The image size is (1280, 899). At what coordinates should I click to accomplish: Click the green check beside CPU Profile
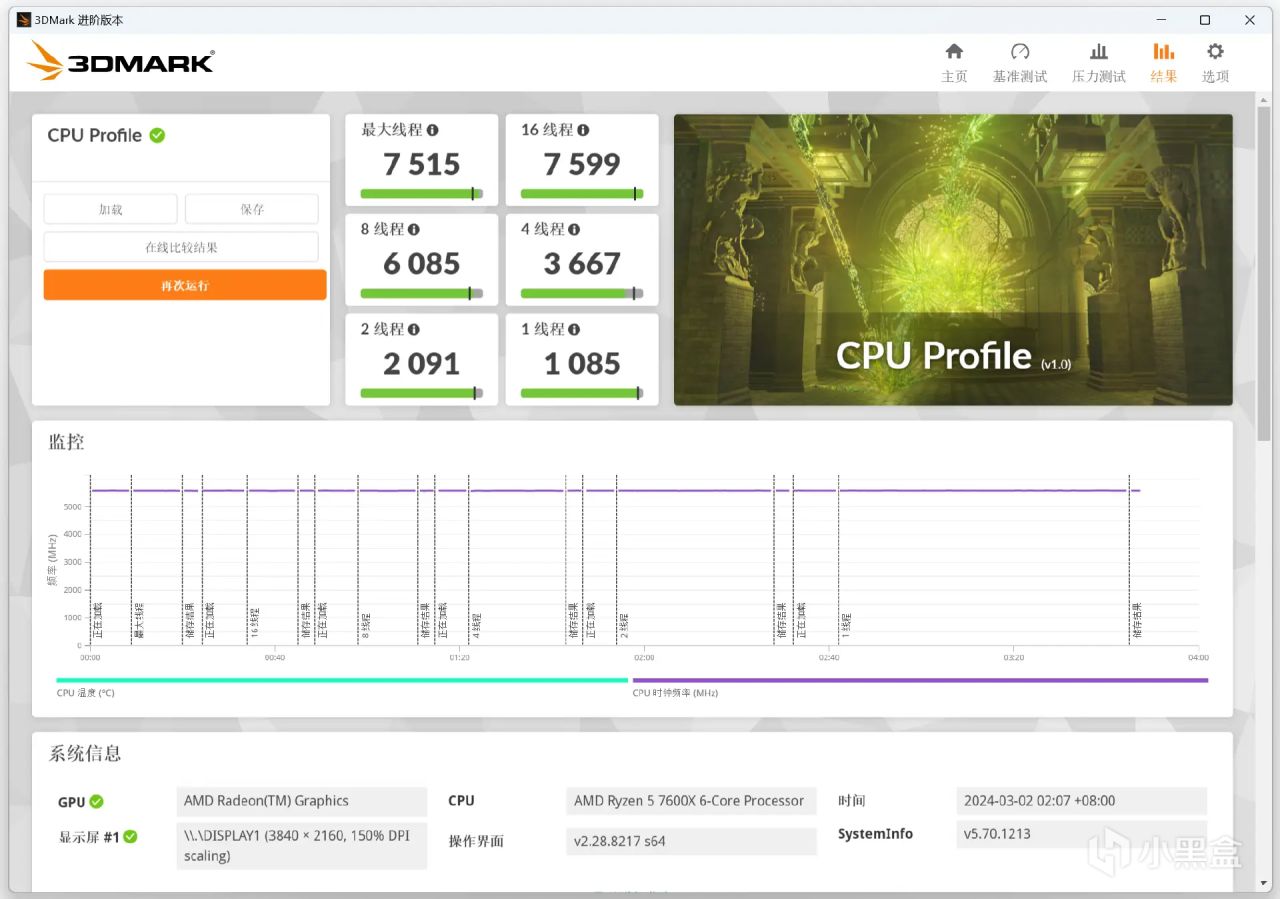pos(157,135)
